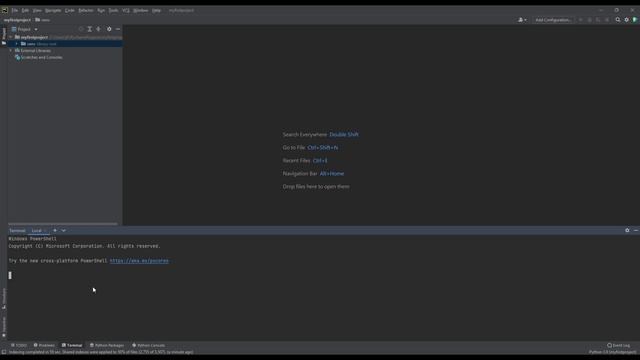The image size is (640, 360).
Task: Open the Problems tool window tab
Action: (x=44, y=345)
